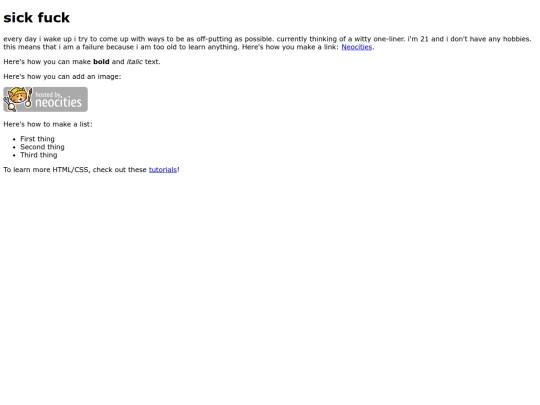Image resolution: width=540 pixels, height=405 pixels.
Task: Click the italic word 'italic'
Action: [x=134, y=62]
